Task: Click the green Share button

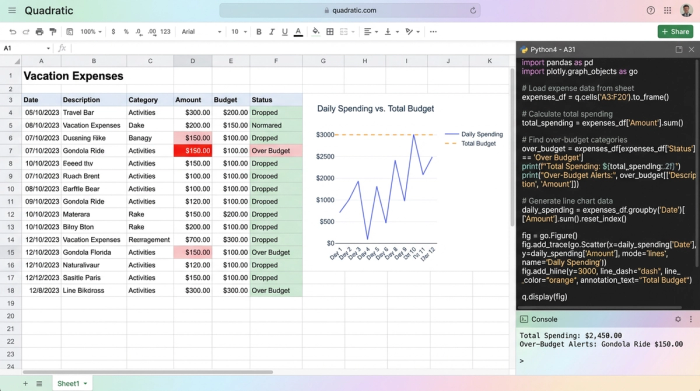Action: tap(675, 32)
